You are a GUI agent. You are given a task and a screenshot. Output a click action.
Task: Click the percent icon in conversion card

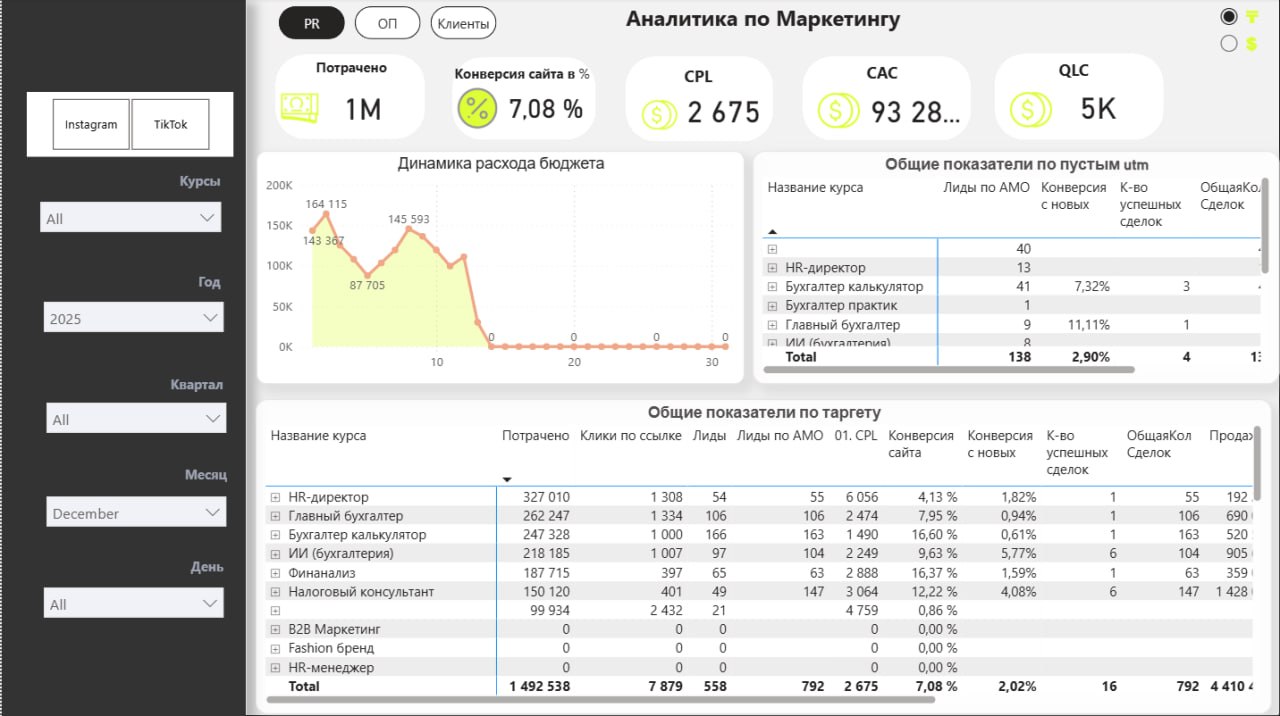point(477,108)
